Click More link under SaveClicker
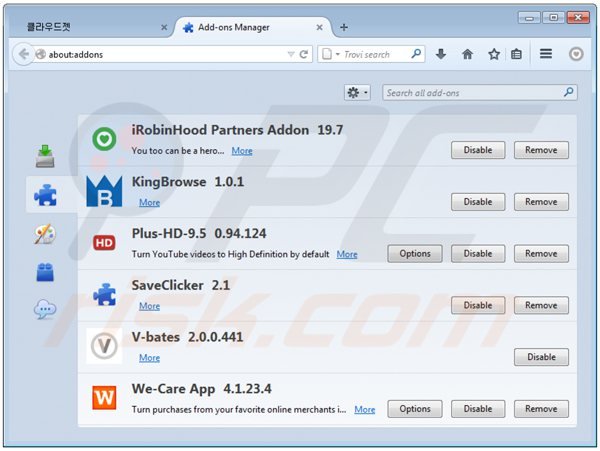Screen dimensions: 600x451 tap(149, 306)
